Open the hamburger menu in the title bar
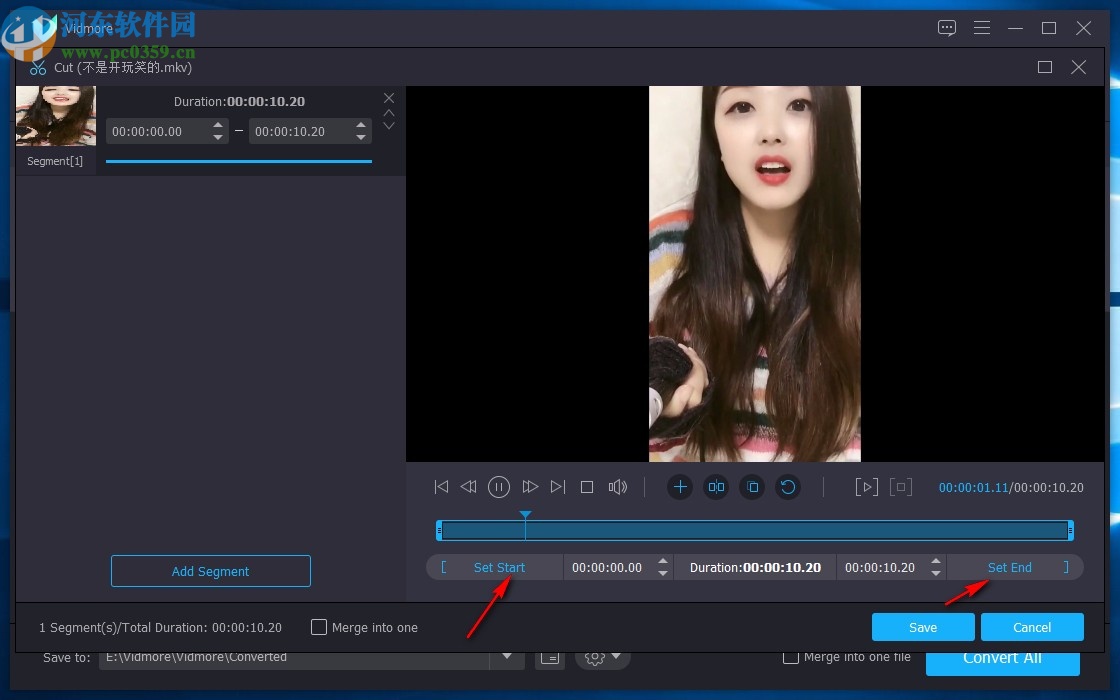Screen dimensions: 1120x700 pos(982,27)
